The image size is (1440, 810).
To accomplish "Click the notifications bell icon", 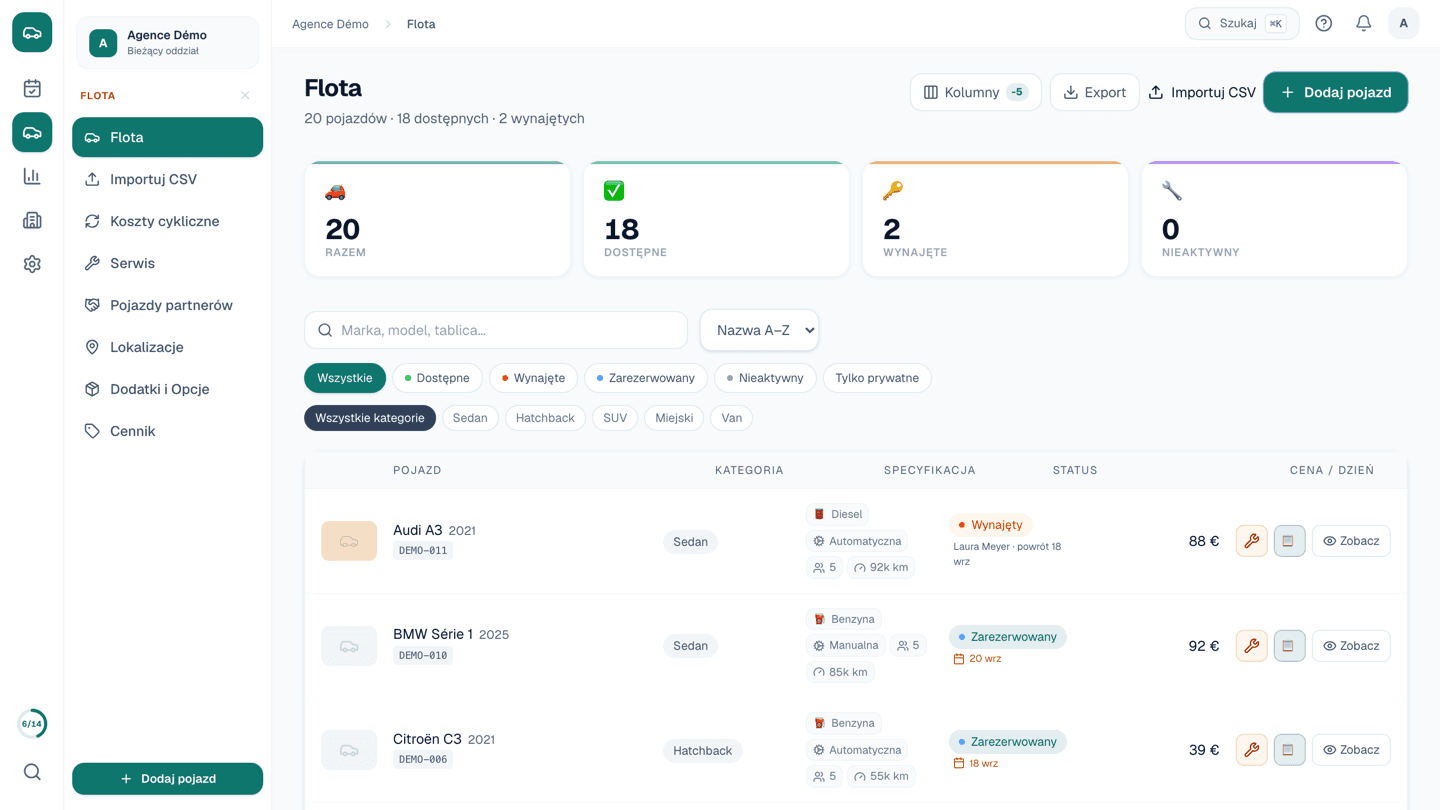I will coord(1363,23).
